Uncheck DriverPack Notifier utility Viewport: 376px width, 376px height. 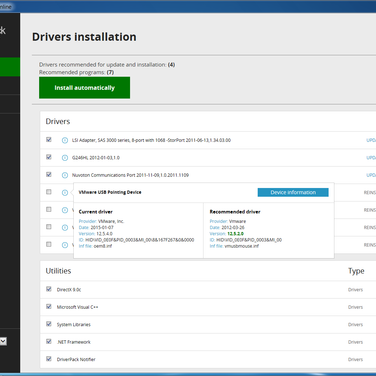(x=49, y=359)
